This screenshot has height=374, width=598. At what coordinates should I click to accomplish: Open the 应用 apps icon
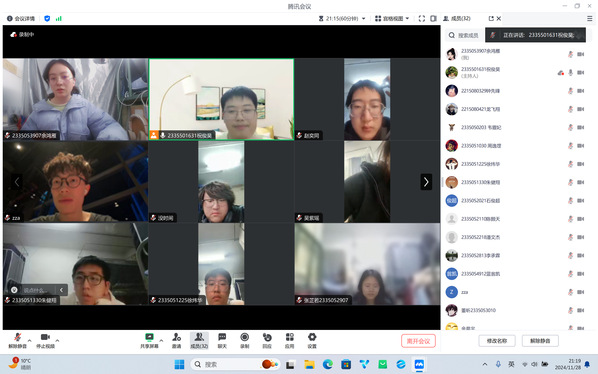click(x=289, y=340)
